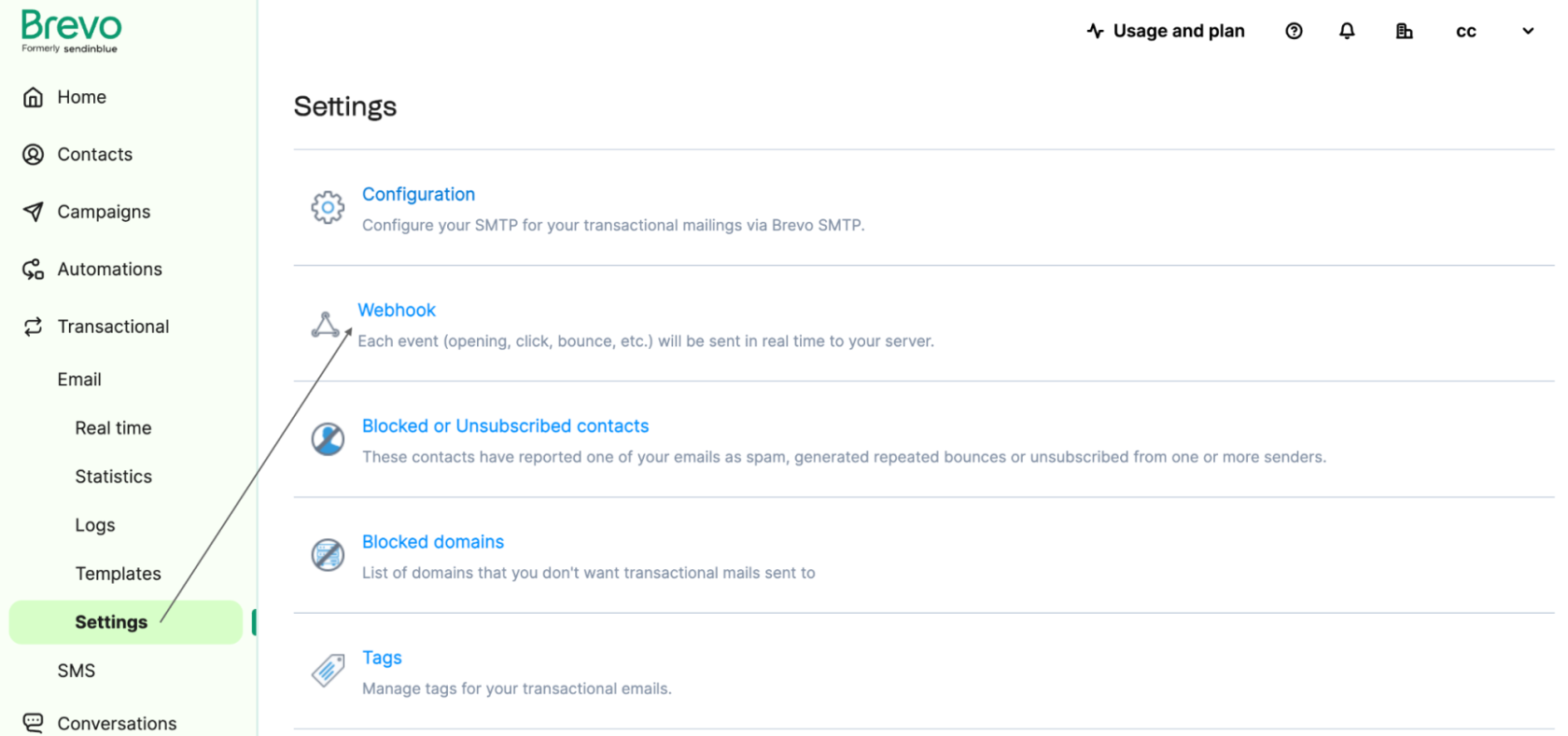Click the Configuration gear icon
Viewport: 1568px width, 736px height.
pos(328,207)
